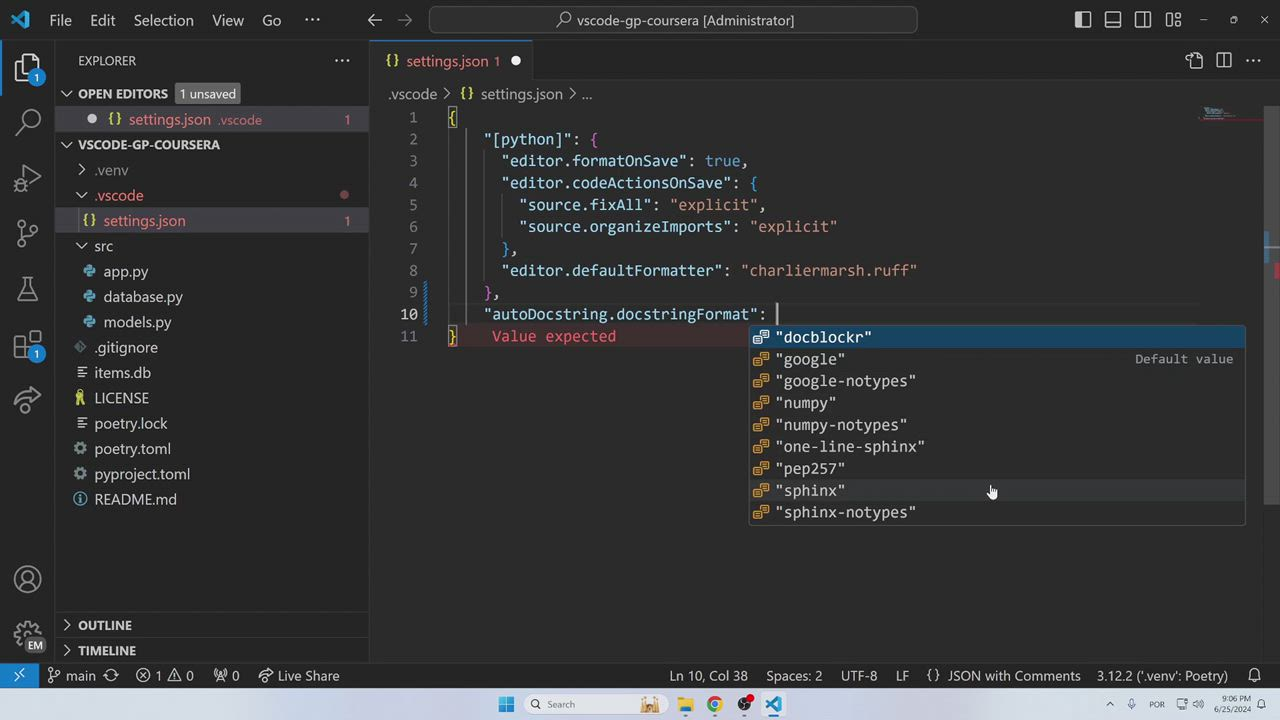1280x720 pixels.
Task: Open Run and Debug view
Action: (28, 179)
